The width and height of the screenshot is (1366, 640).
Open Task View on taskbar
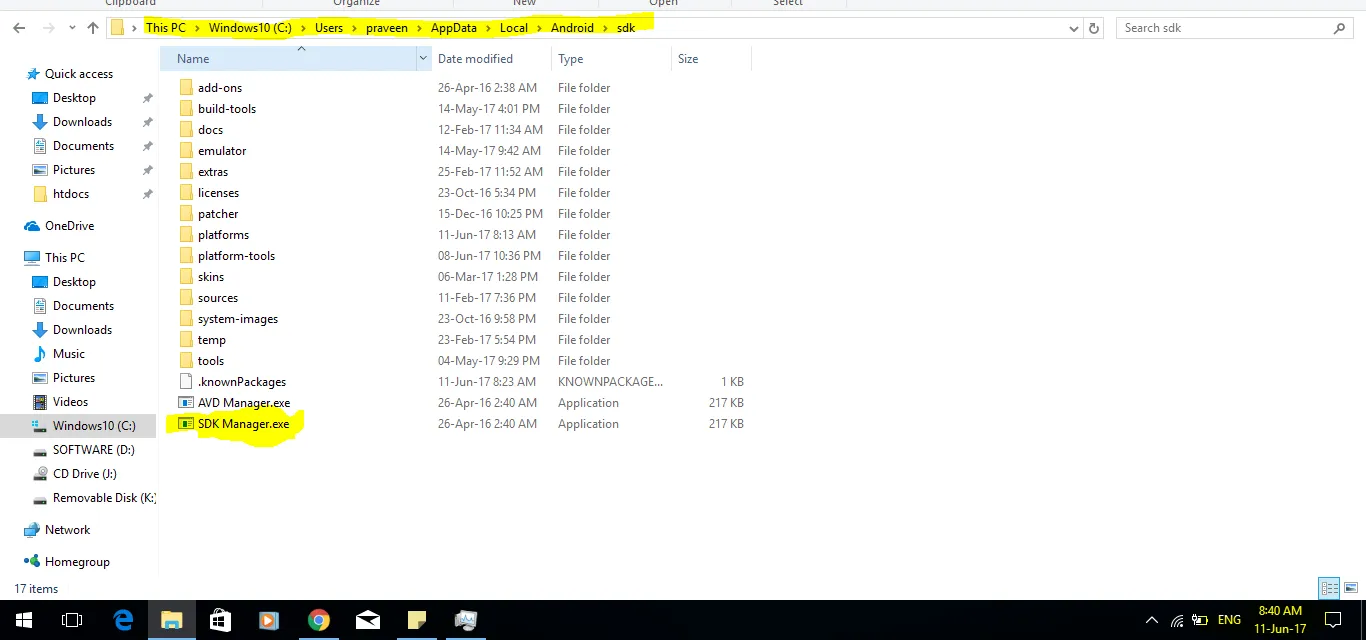[72, 620]
